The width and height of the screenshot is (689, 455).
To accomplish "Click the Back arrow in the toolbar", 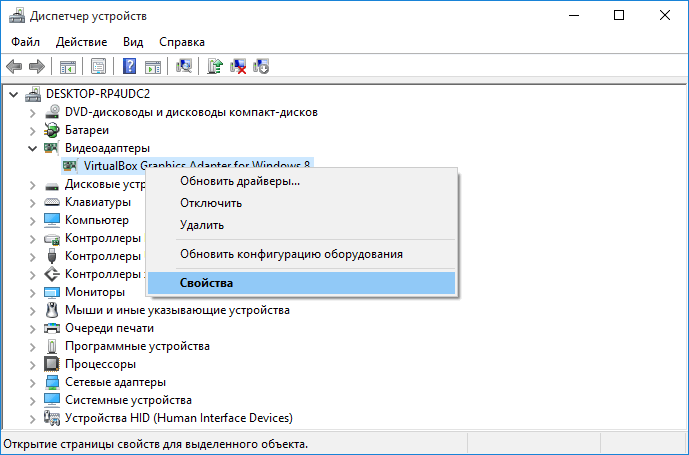I will coord(14,67).
